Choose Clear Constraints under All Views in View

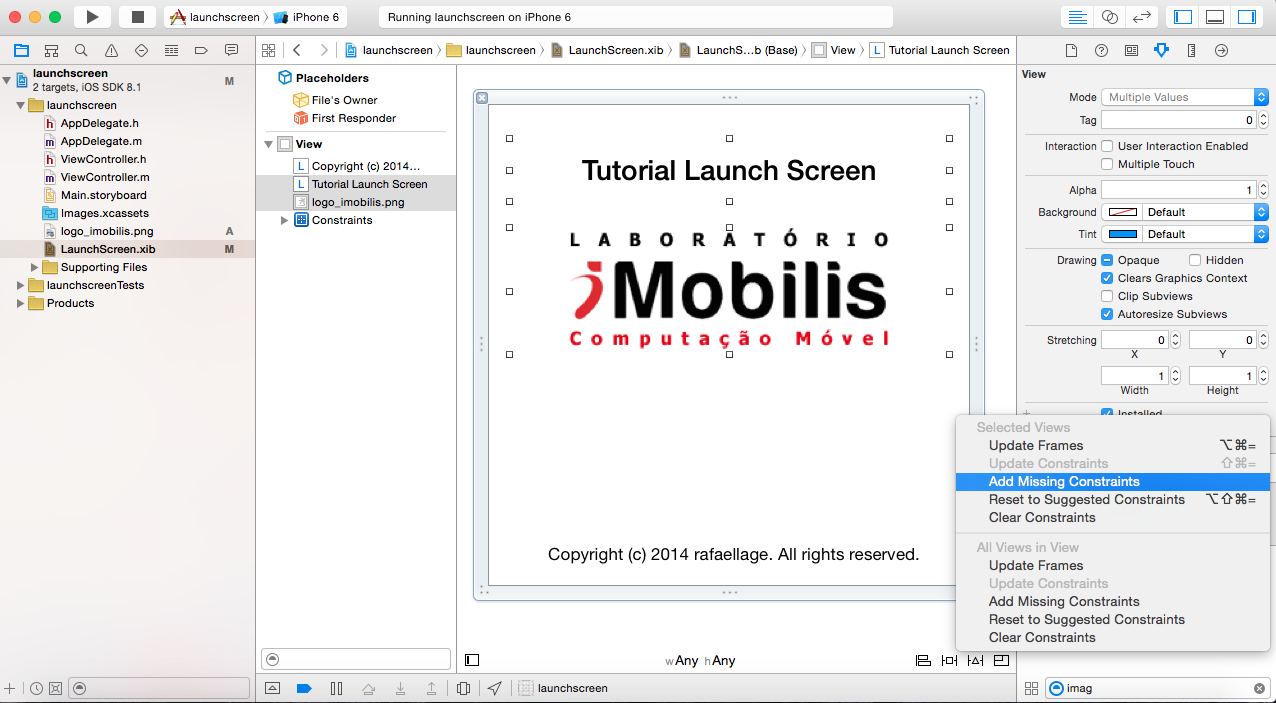click(x=1113, y=637)
